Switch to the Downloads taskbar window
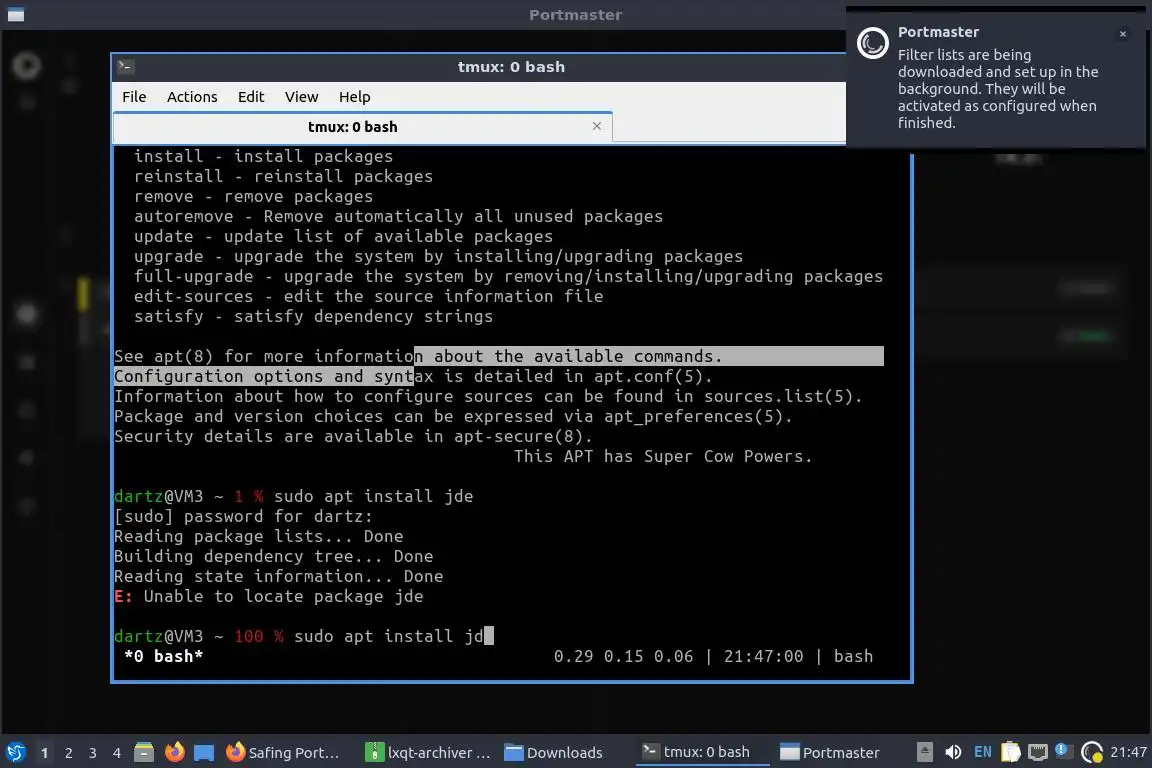 (x=555, y=752)
